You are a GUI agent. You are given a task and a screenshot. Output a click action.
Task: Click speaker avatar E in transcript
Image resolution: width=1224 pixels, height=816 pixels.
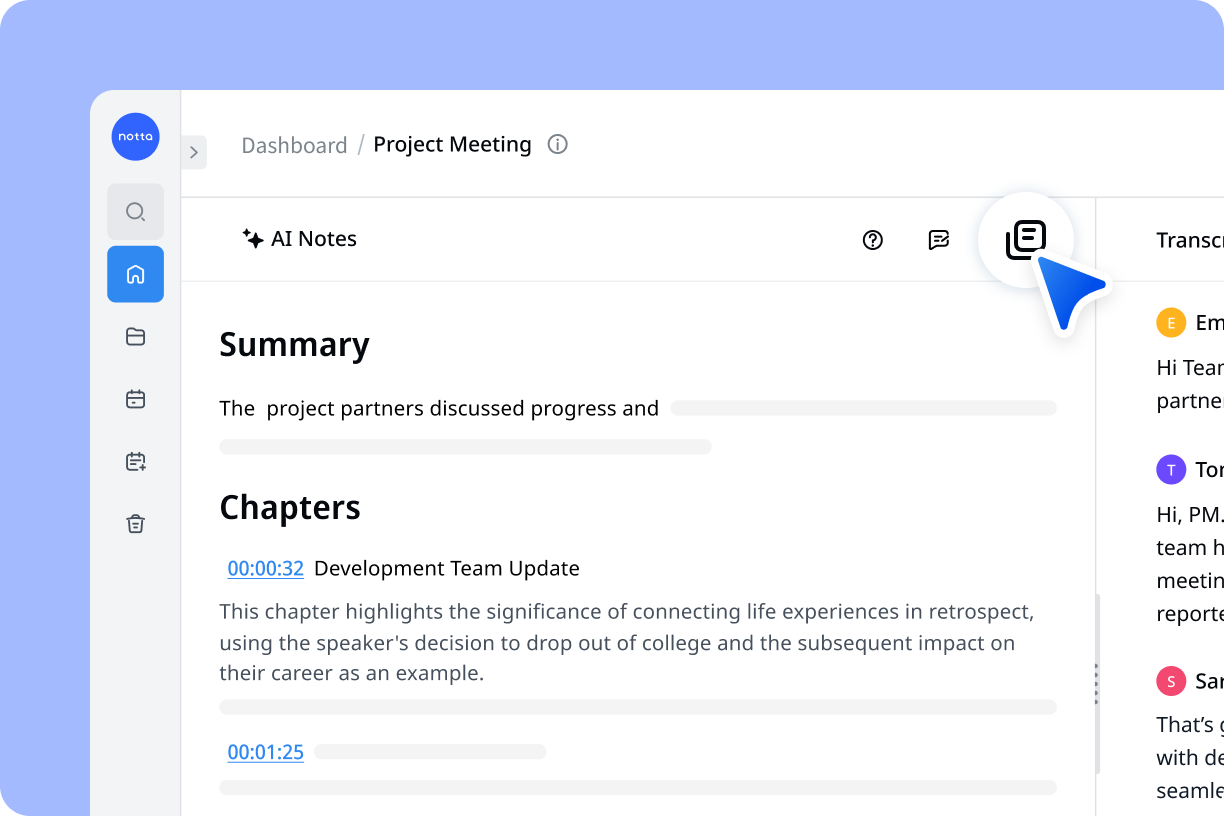[x=1171, y=323]
